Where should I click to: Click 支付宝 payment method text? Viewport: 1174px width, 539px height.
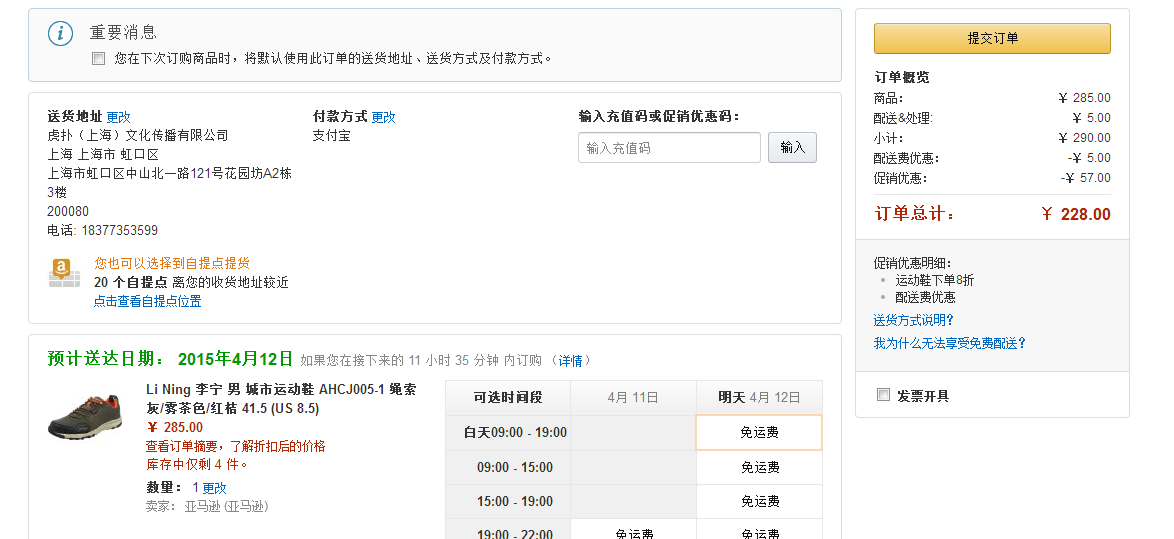pyautogui.click(x=332, y=135)
